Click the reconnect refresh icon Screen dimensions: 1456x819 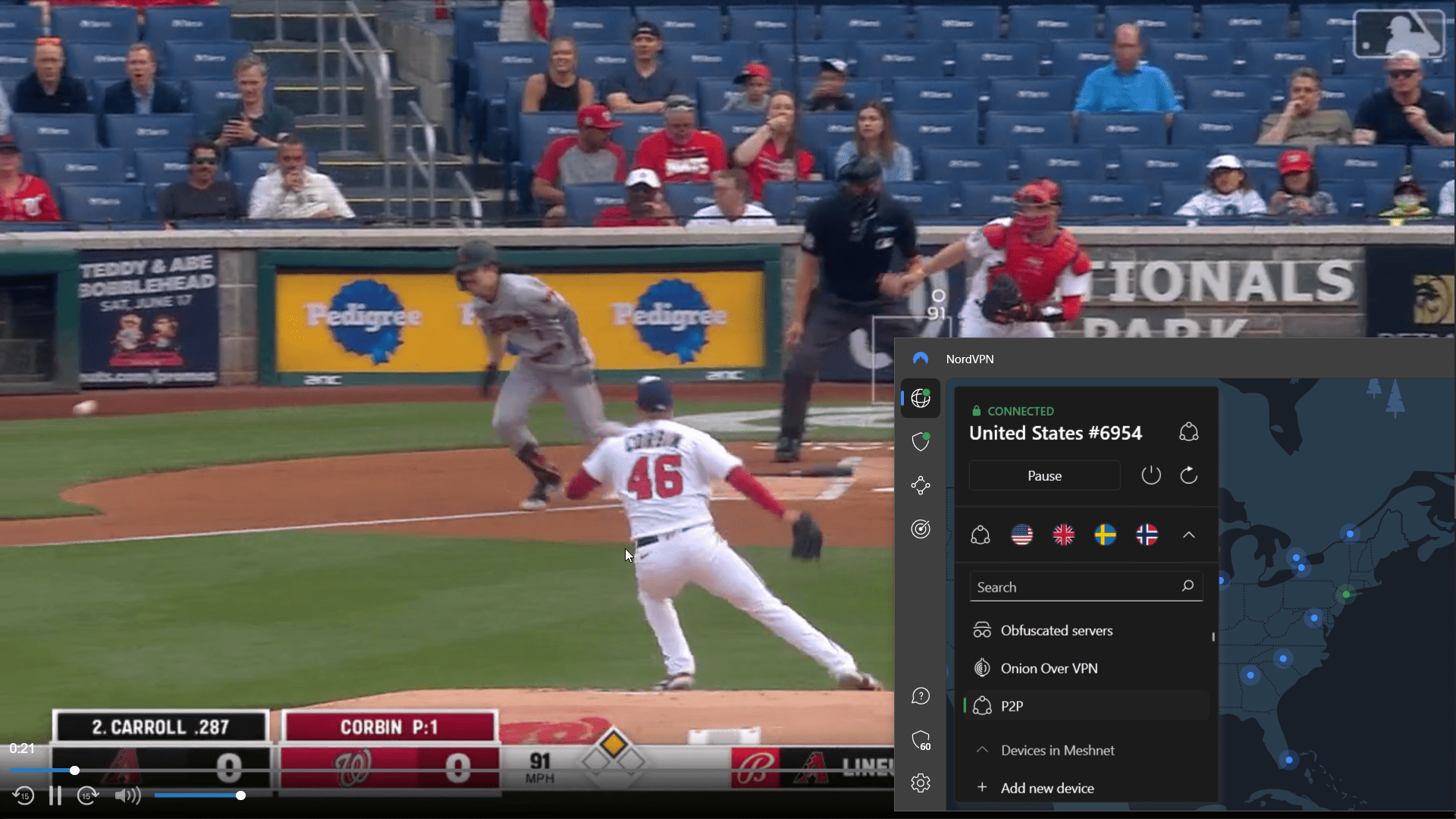(x=1189, y=475)
